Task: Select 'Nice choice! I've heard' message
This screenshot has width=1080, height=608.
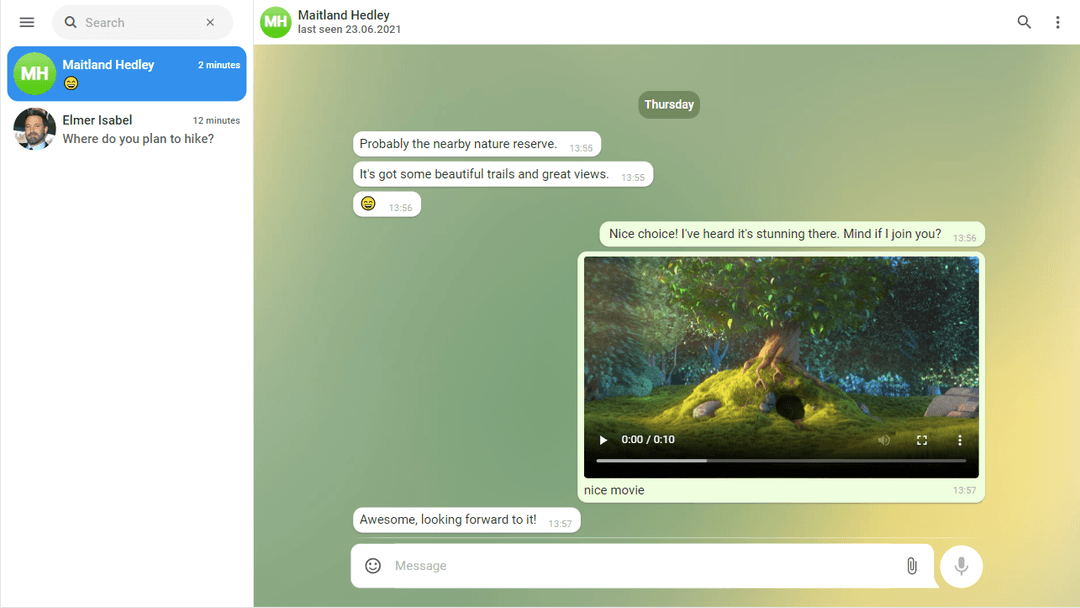Action: click(792, 234)
